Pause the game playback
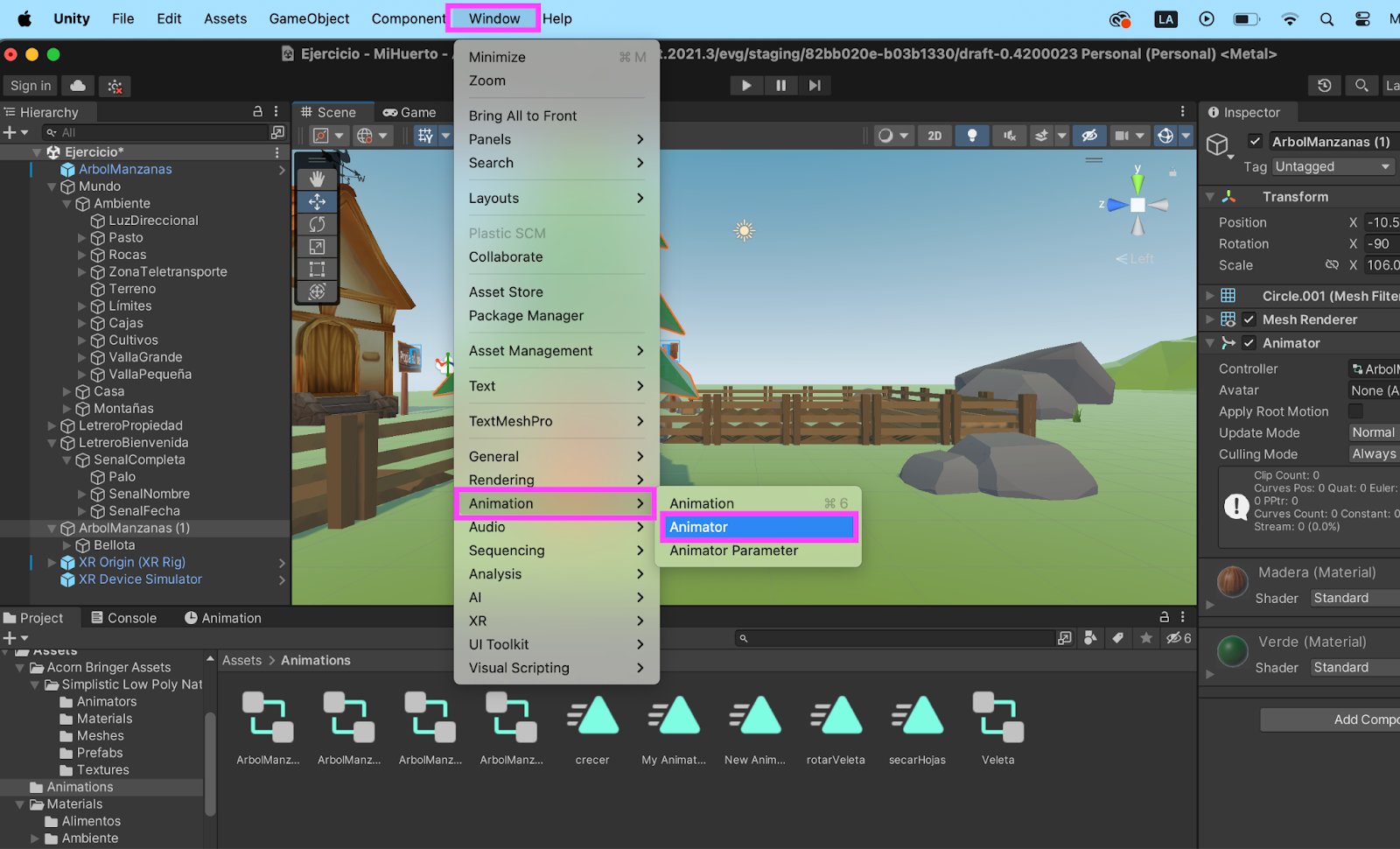 [780, 85]
